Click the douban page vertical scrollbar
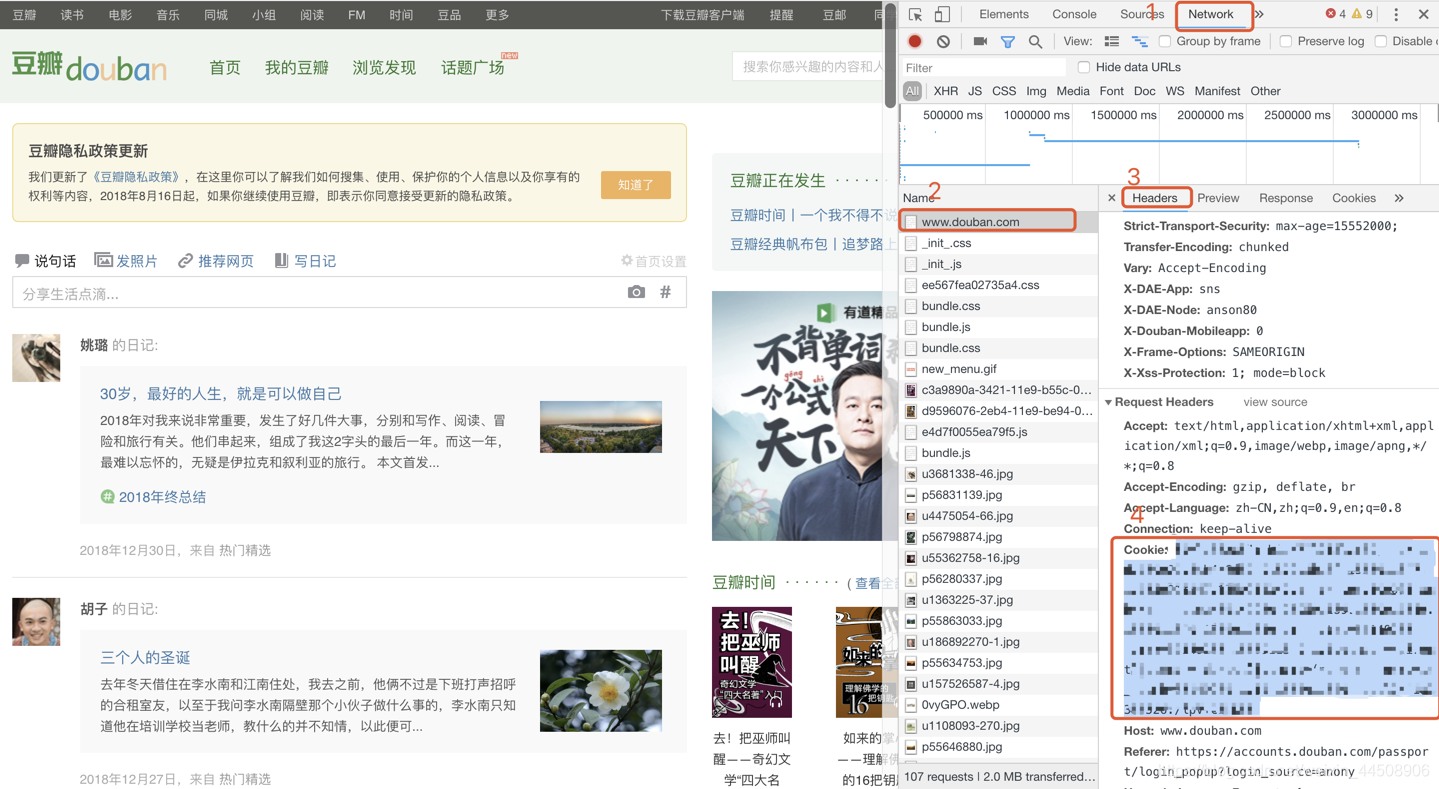 pyautogui.click(x=890, y=58)
